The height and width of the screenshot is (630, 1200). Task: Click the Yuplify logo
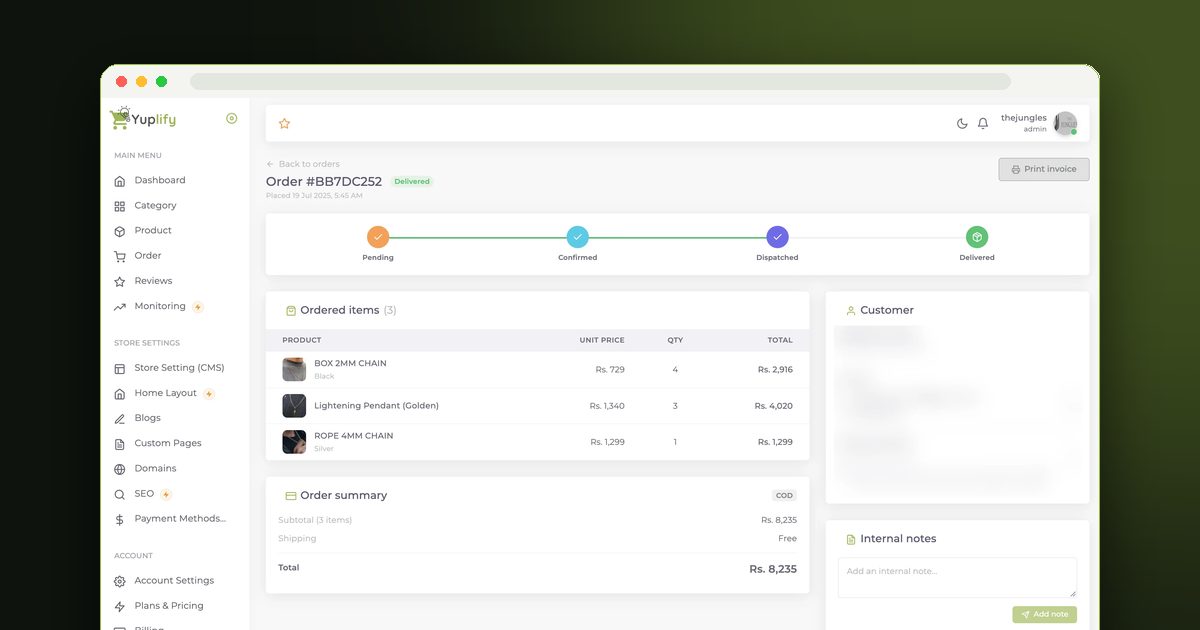point(143,118)
